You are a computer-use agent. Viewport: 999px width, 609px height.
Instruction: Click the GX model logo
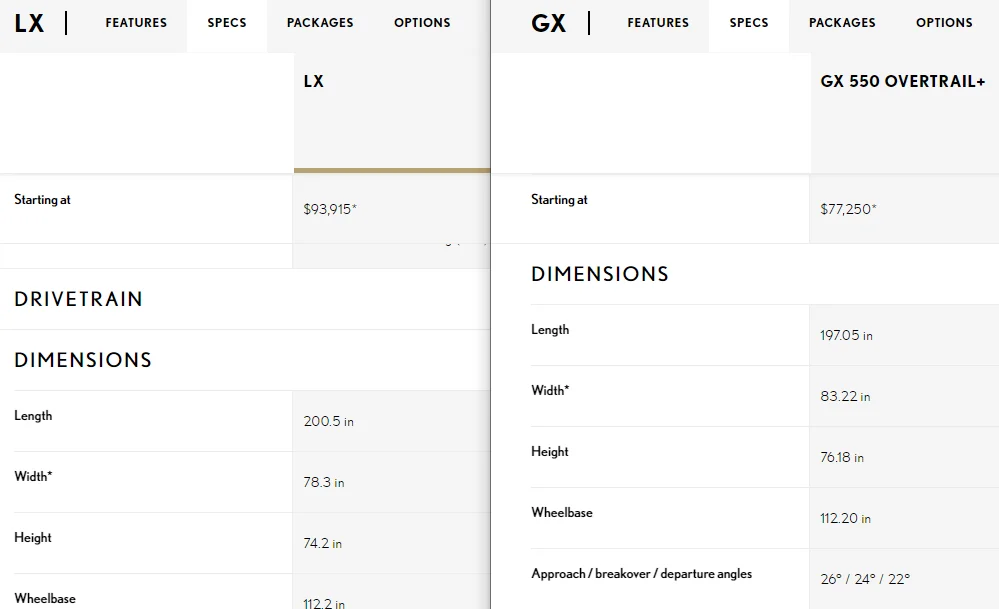(x=549, y=24)
